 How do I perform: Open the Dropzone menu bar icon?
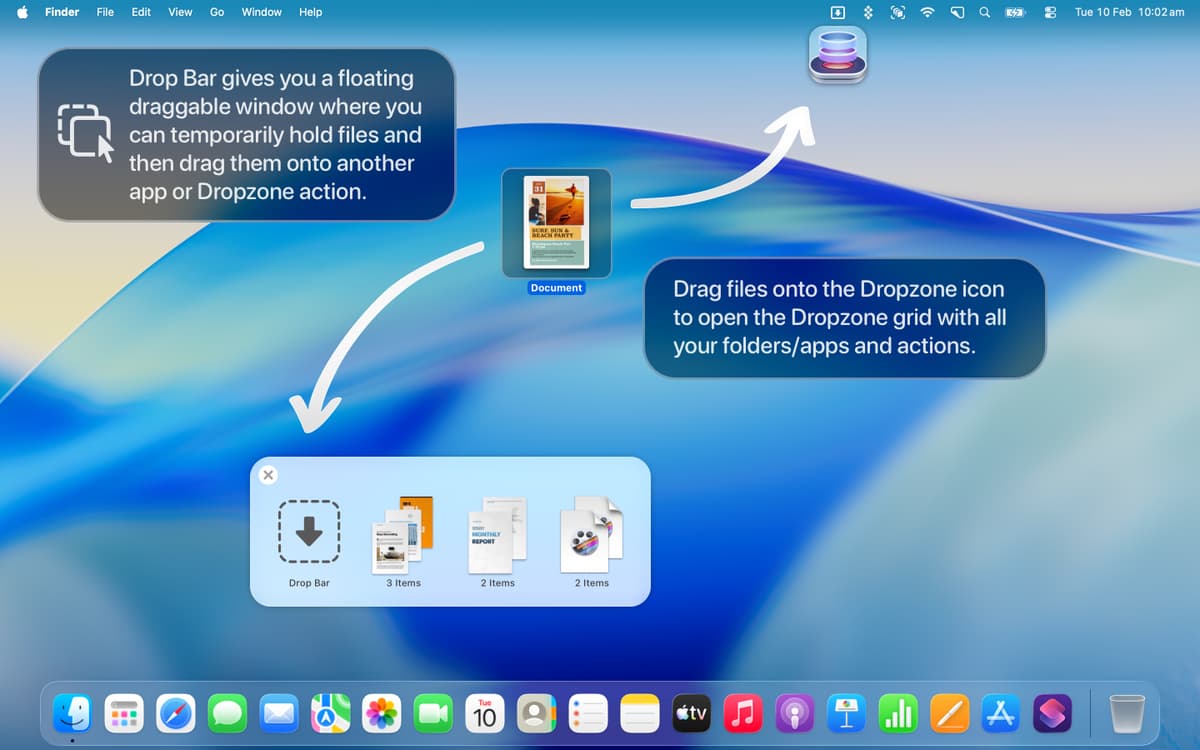point(838,12)
